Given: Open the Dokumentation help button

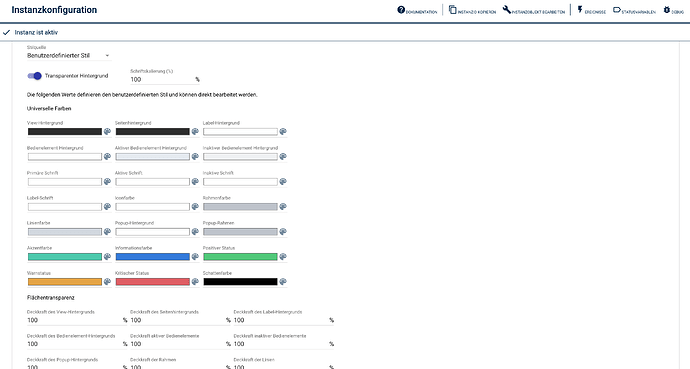Looking at the screenshot, I should [x=417, y=10].
